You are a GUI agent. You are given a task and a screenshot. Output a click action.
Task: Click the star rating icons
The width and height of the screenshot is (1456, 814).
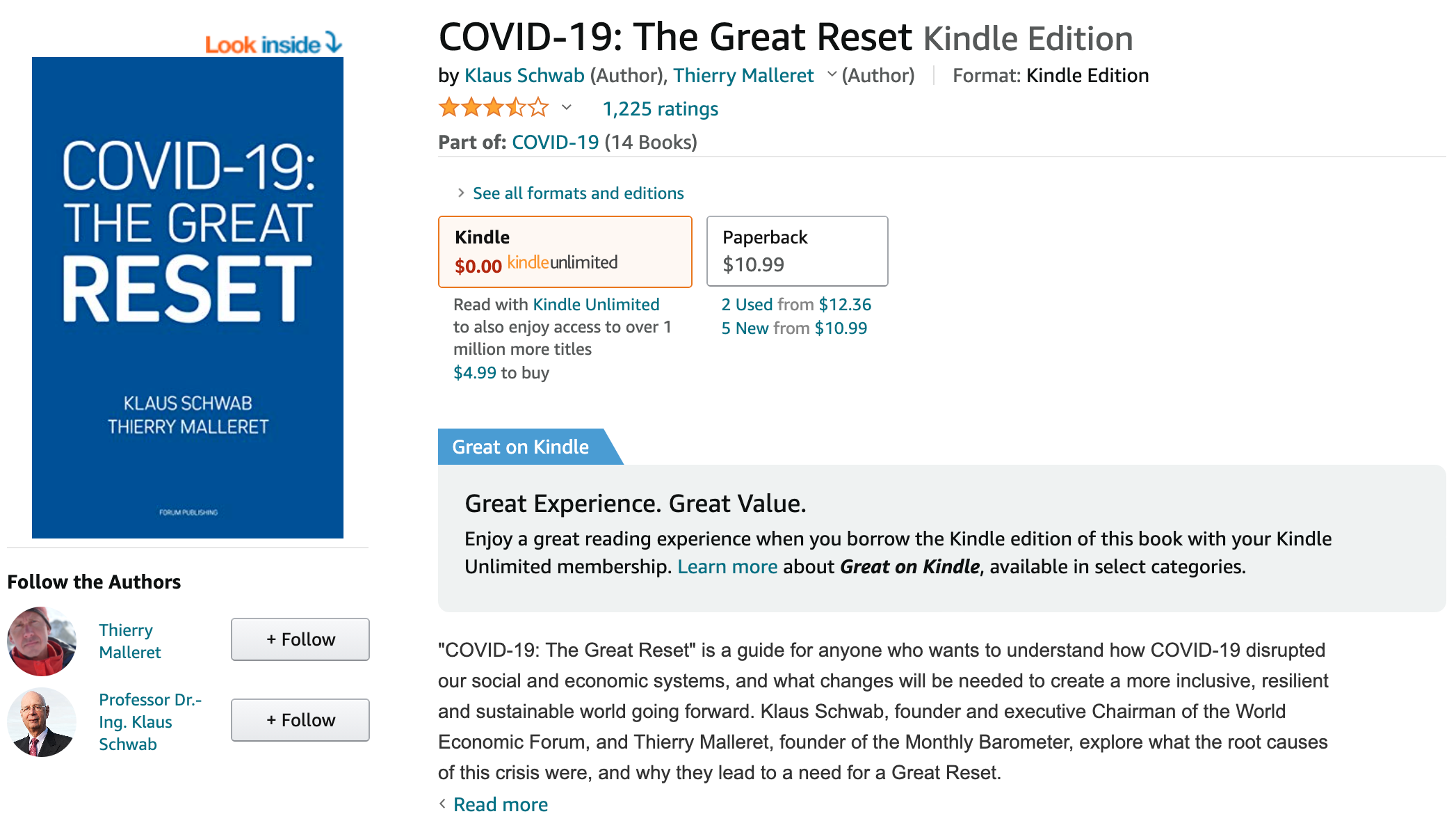point(493,108)
